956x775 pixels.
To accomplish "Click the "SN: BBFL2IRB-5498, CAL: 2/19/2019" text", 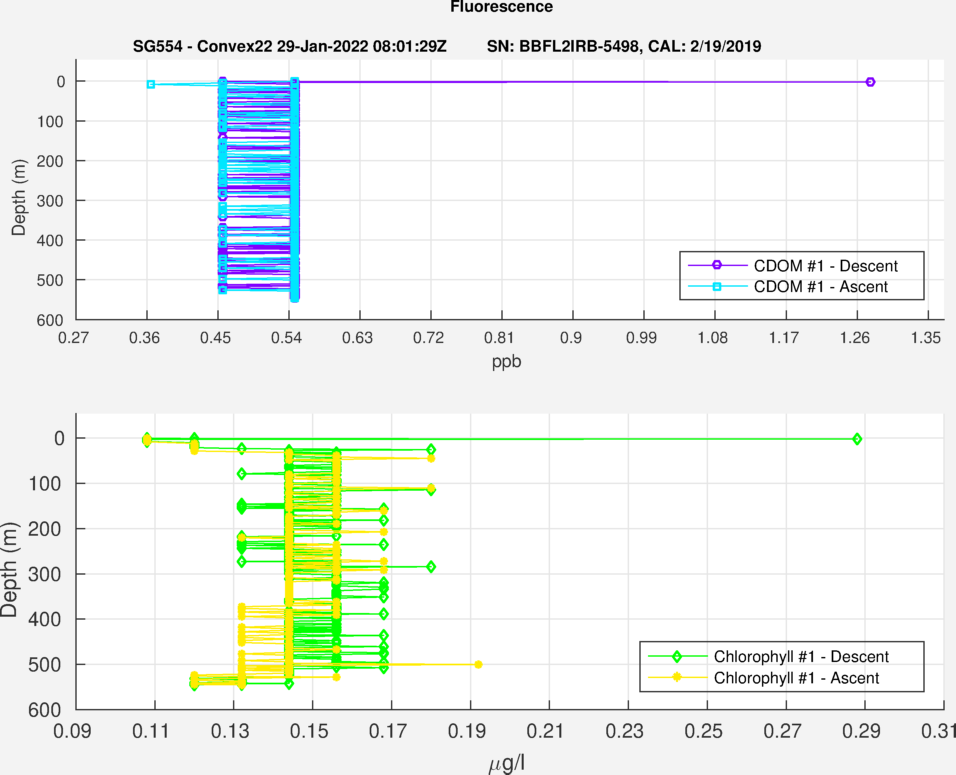I will (624, 46).
